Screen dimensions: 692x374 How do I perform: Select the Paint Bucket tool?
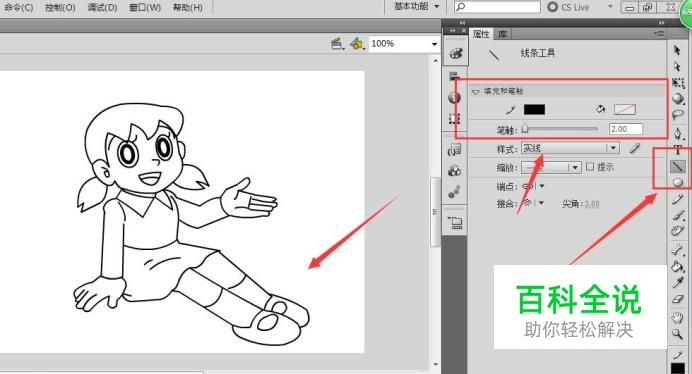coord(678,266)
